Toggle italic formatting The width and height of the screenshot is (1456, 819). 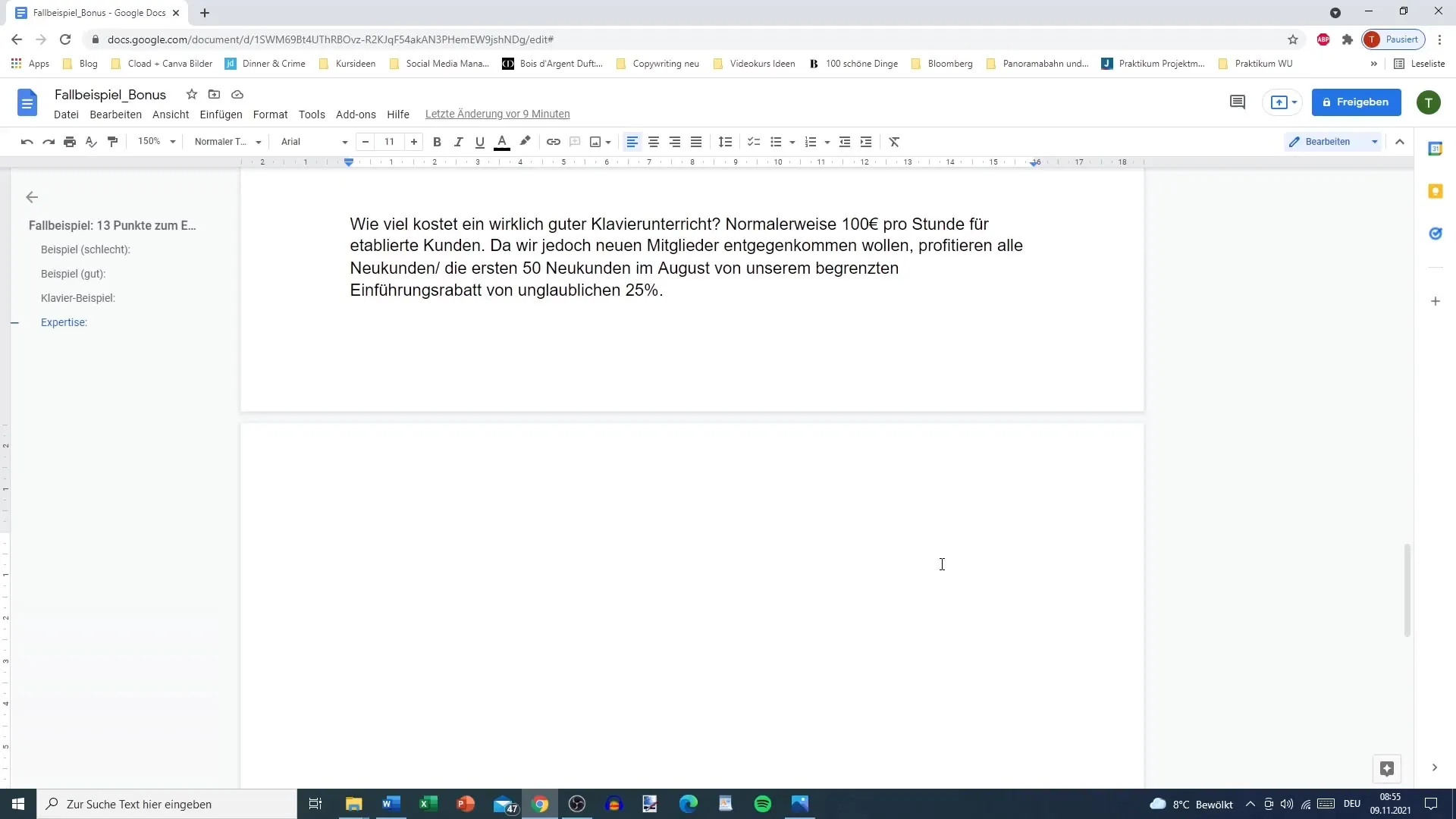click(458, 142)
